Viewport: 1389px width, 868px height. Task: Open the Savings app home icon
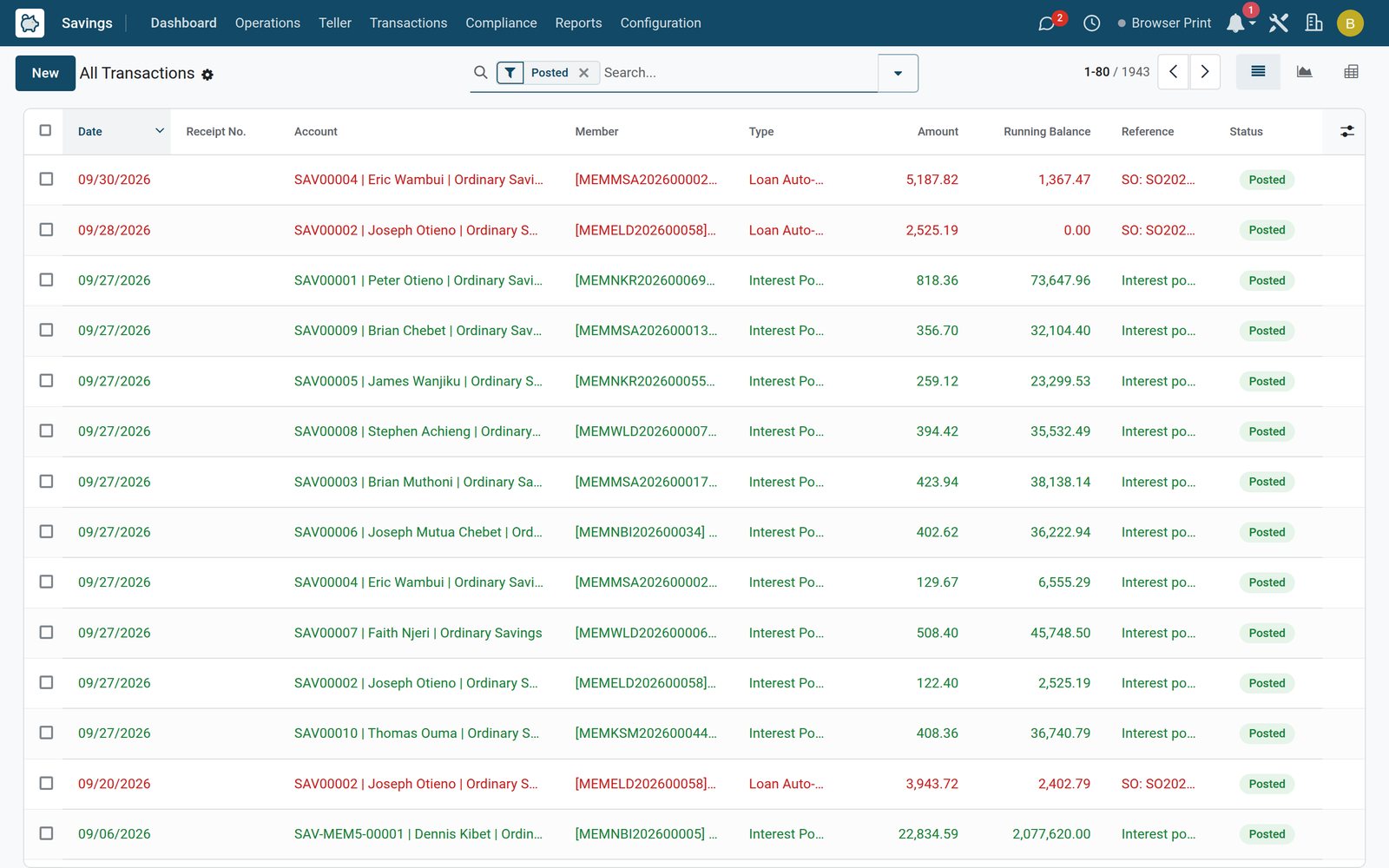30,23
